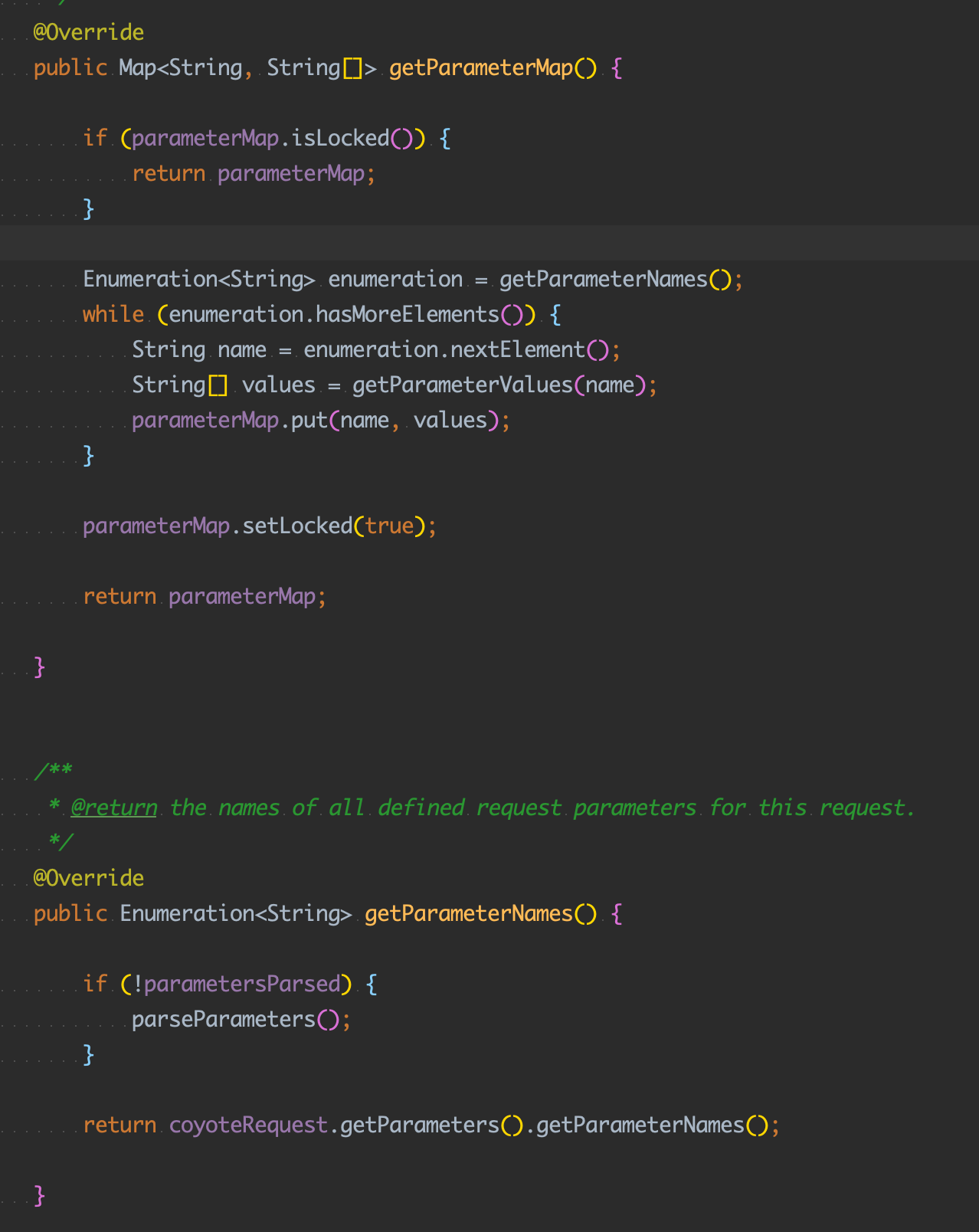
Task: Click getParameterValues(name) call
Action: [x=499, y=385]
